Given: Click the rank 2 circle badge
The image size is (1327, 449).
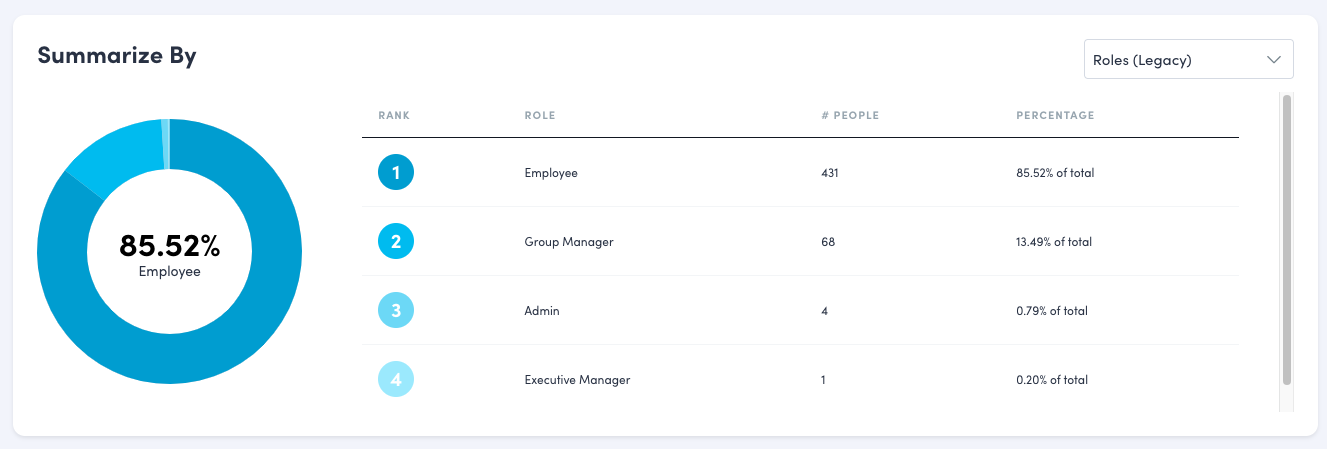Looking at the screenshot, I should click(x=396, y=242).
